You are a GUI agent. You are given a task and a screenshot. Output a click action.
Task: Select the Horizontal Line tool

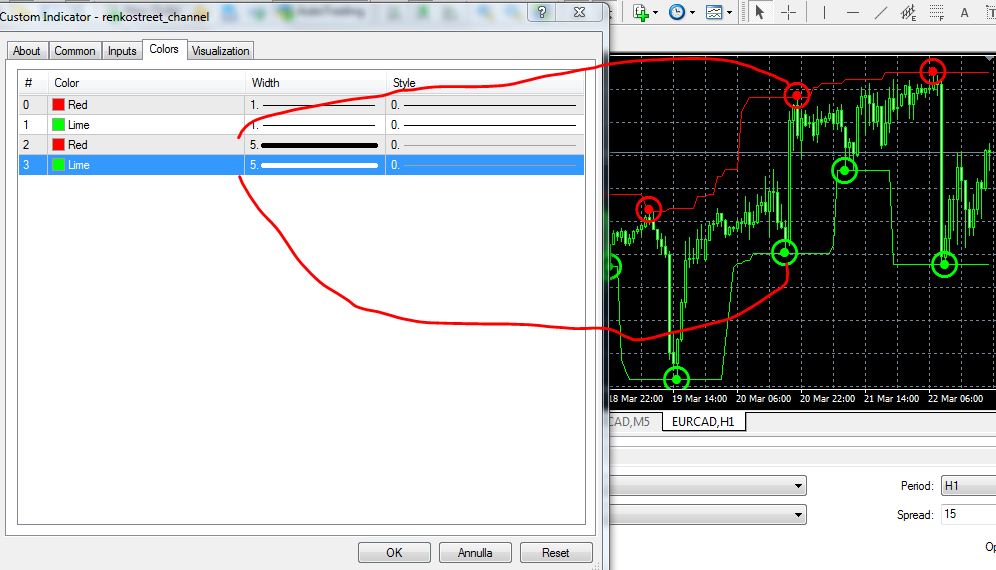852,12
